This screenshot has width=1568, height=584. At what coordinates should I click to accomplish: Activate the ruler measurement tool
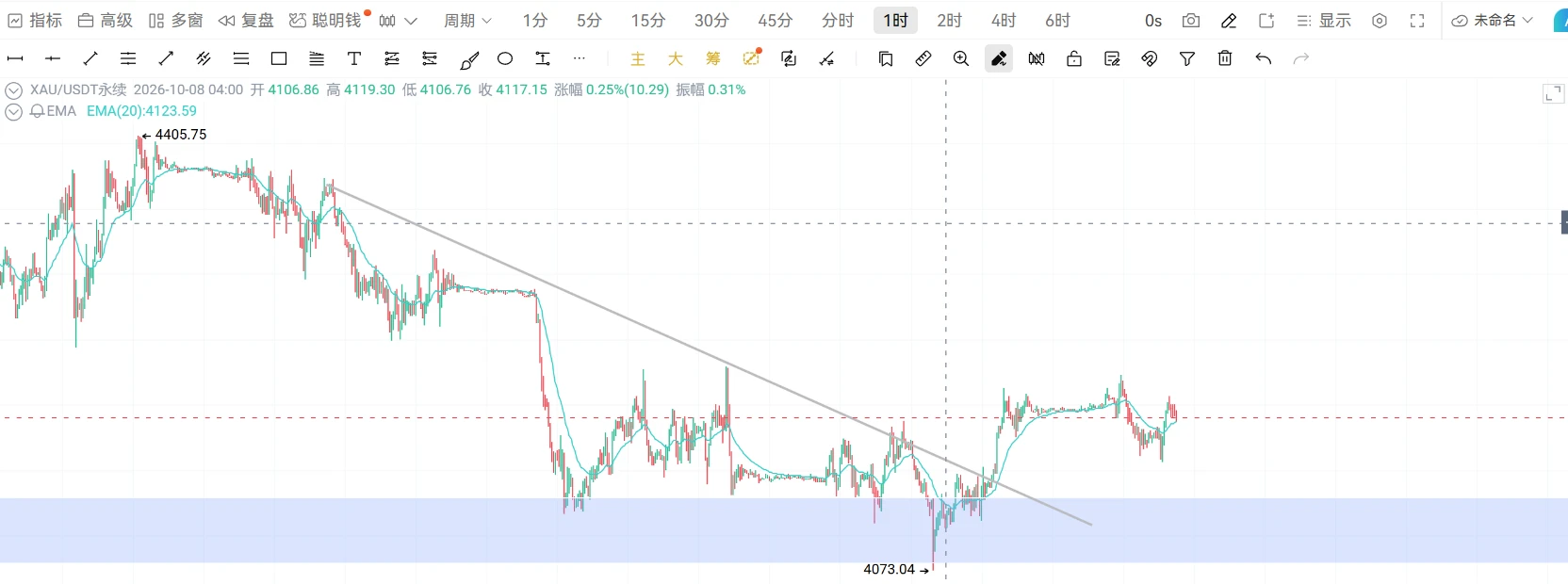(x=923, y=58)
